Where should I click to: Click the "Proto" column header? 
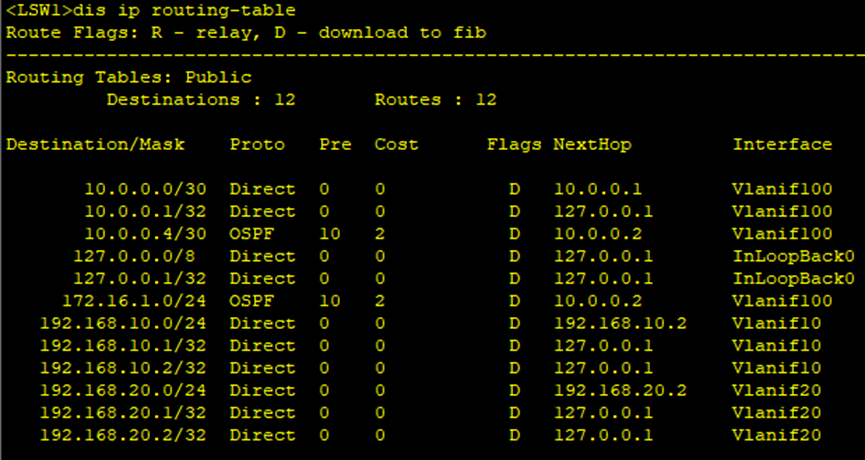click(257, 145)
